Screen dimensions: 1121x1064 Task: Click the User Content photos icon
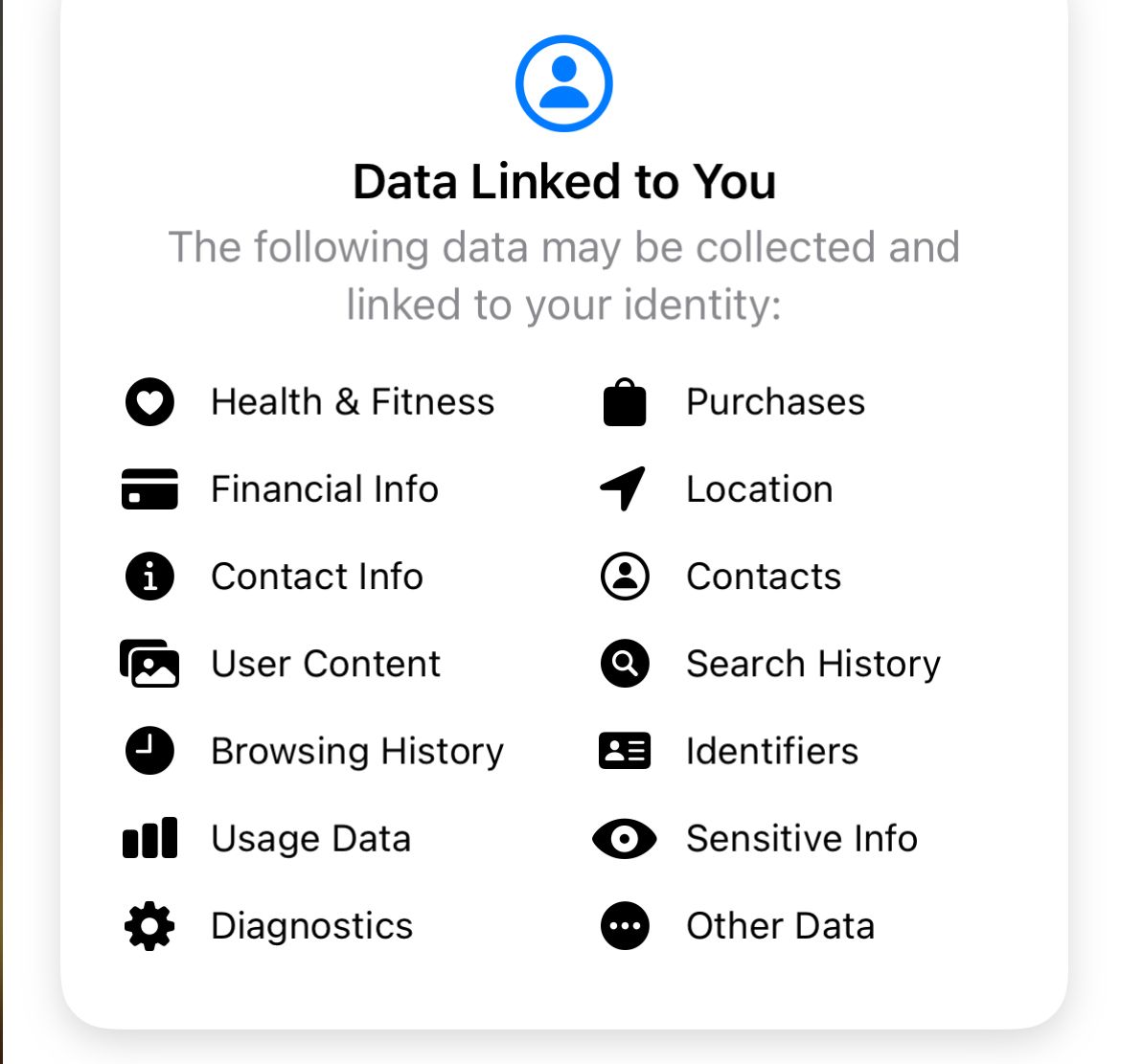(149, 664)
